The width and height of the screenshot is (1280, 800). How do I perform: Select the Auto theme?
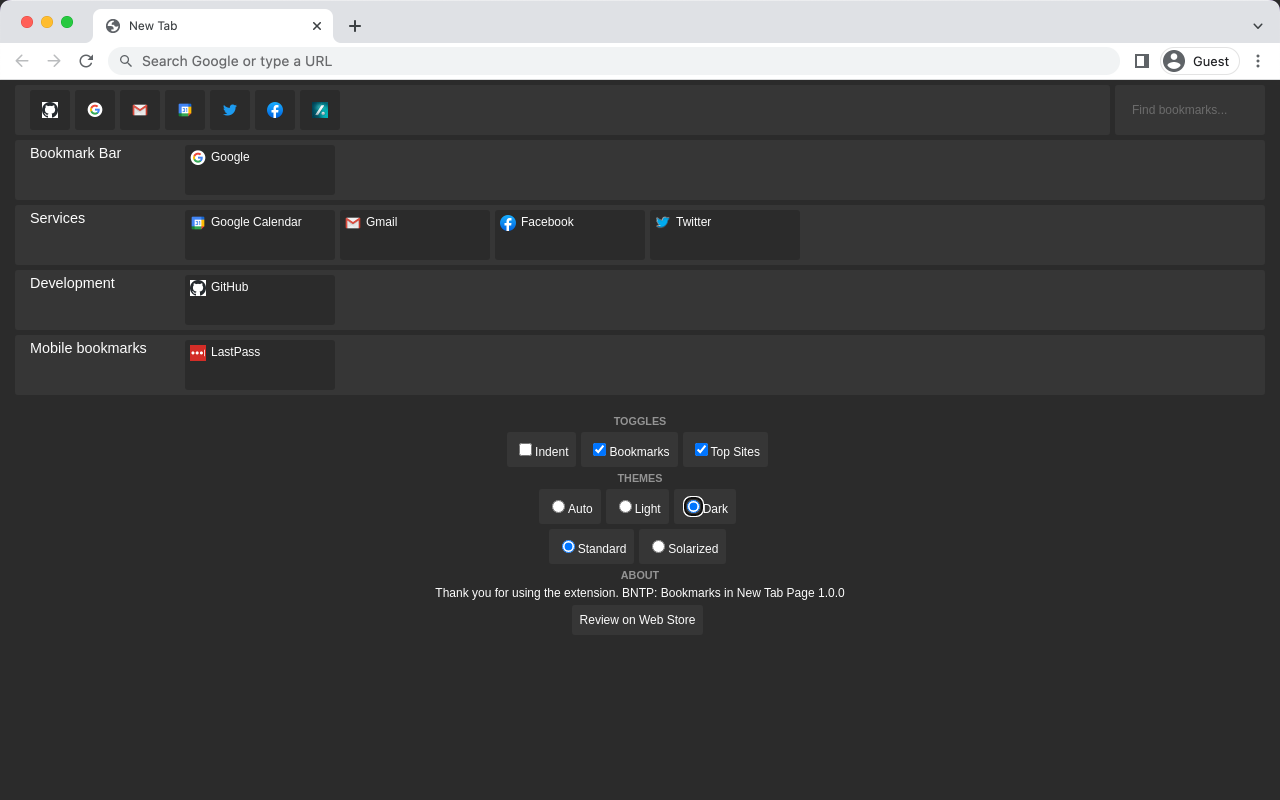(x=558, y=506)
